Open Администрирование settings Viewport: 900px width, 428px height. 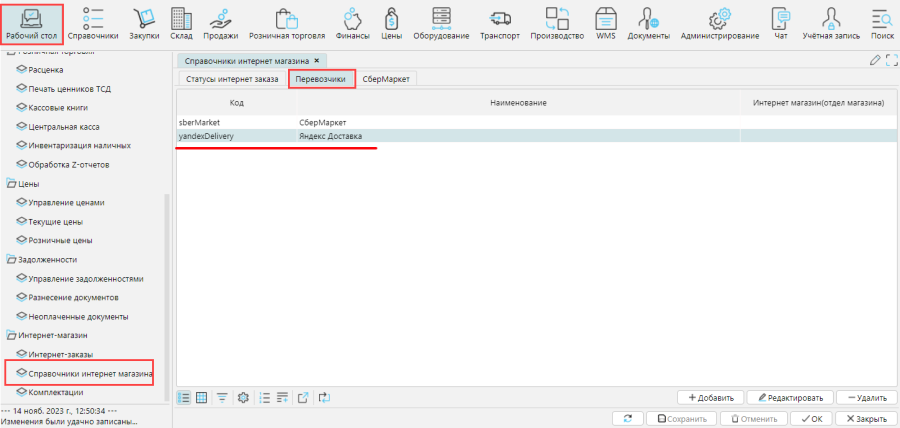(719, 23)
